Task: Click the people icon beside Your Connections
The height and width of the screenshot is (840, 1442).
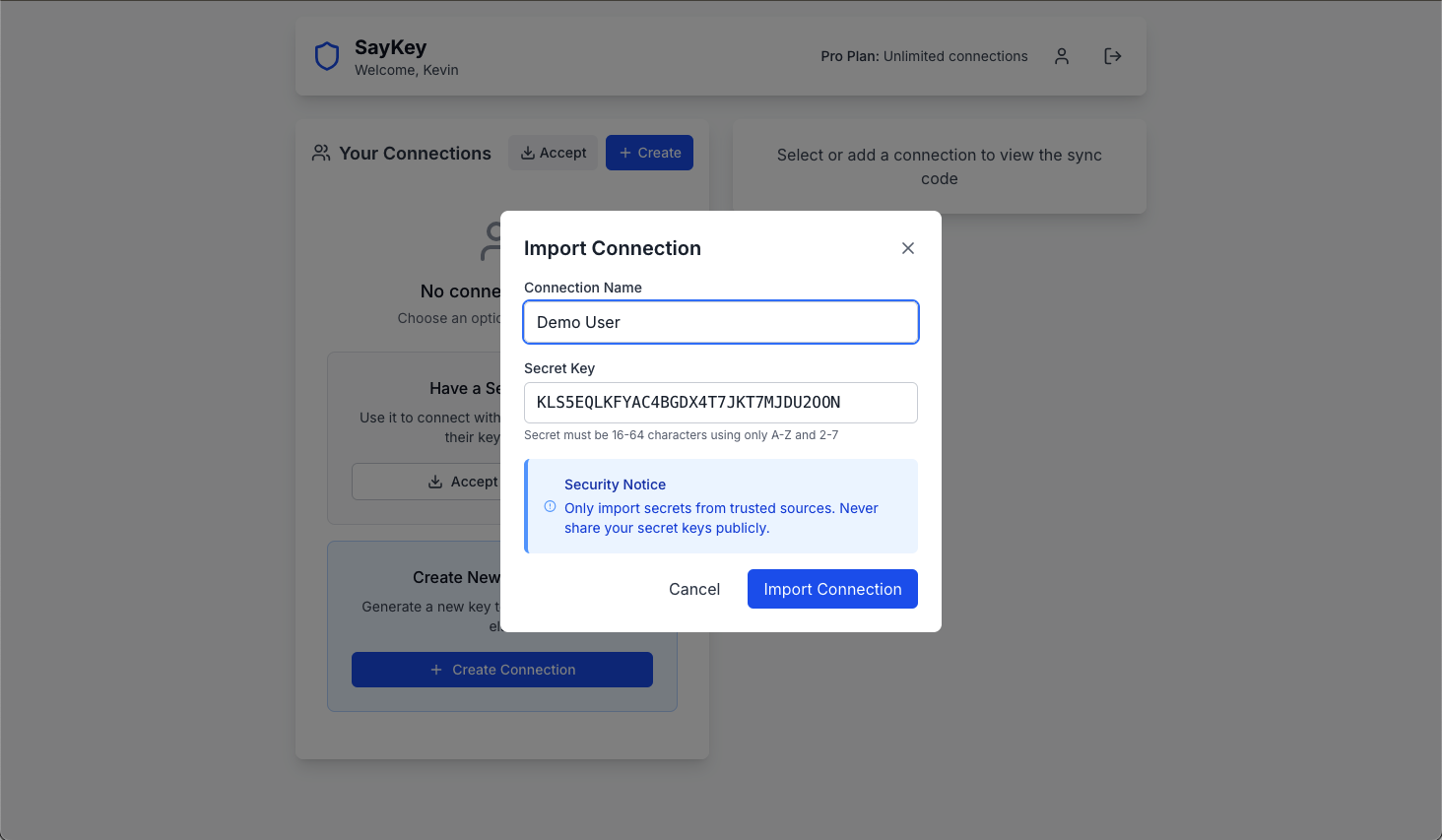Action: [321, 153]
